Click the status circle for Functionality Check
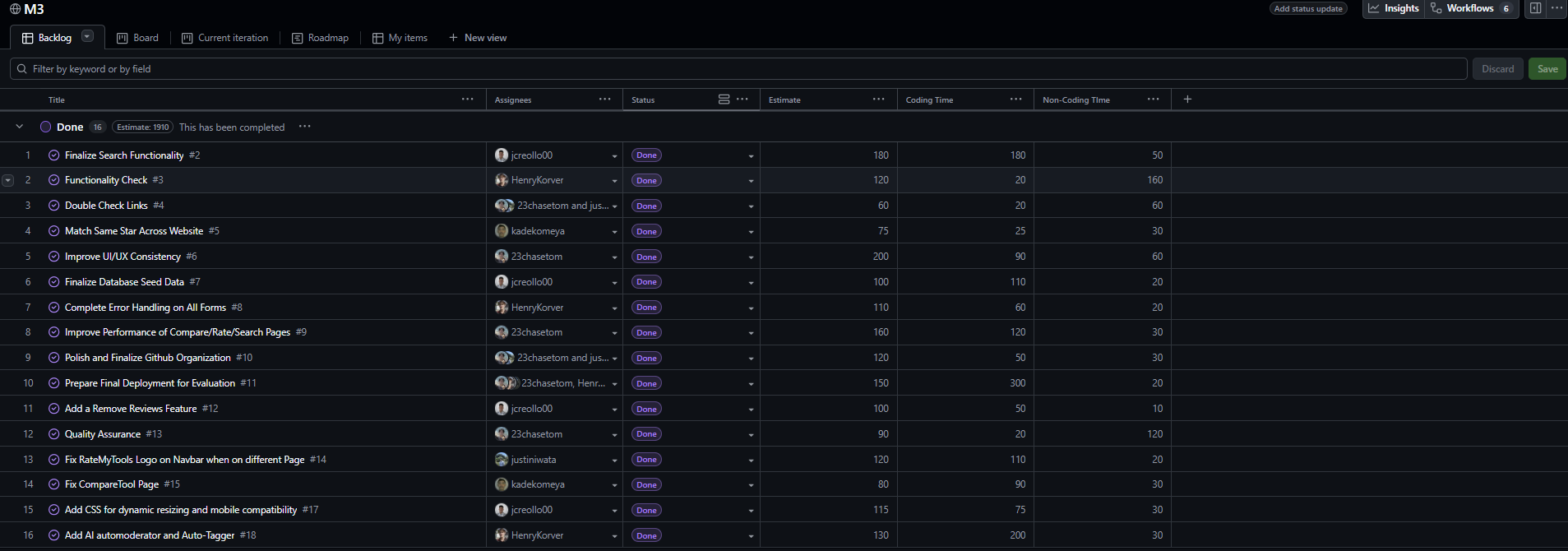Viewport: 1568px width, 551px height. point(54,180)
